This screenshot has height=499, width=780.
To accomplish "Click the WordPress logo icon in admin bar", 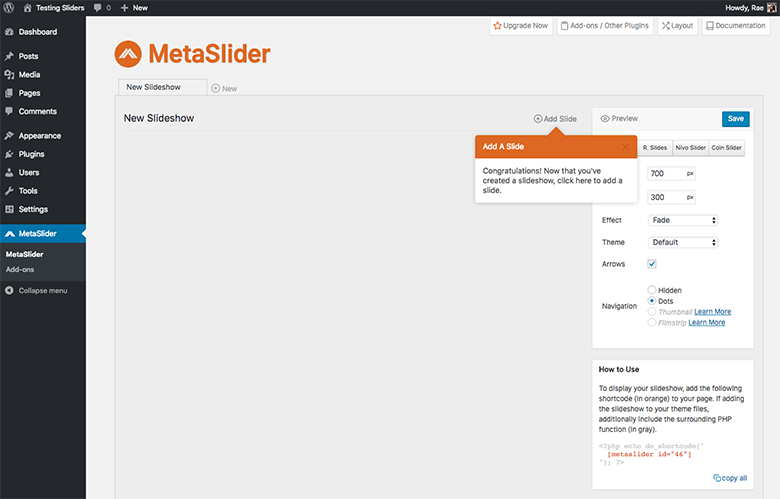I will pos(8,7).
